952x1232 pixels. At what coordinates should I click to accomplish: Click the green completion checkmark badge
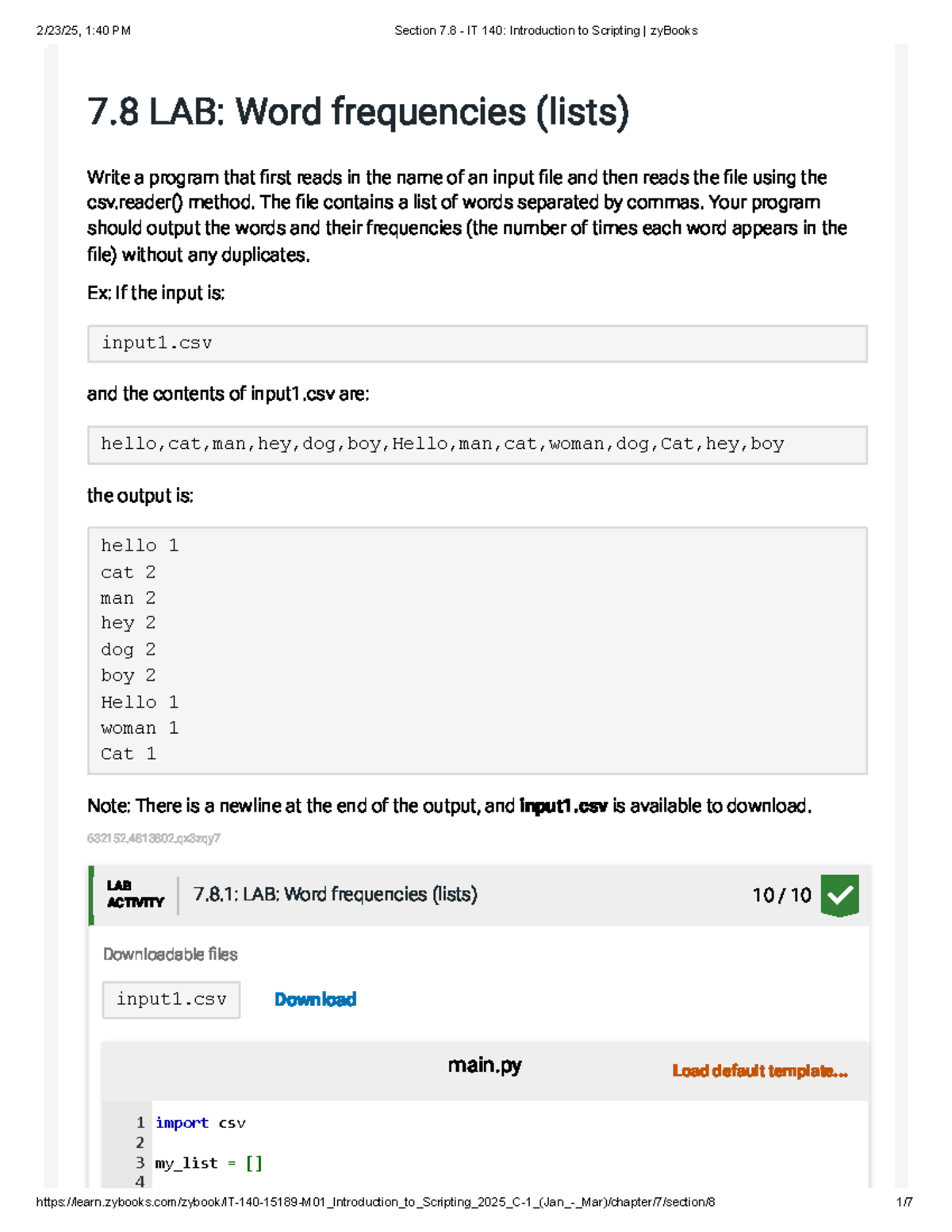click(839, 896)
